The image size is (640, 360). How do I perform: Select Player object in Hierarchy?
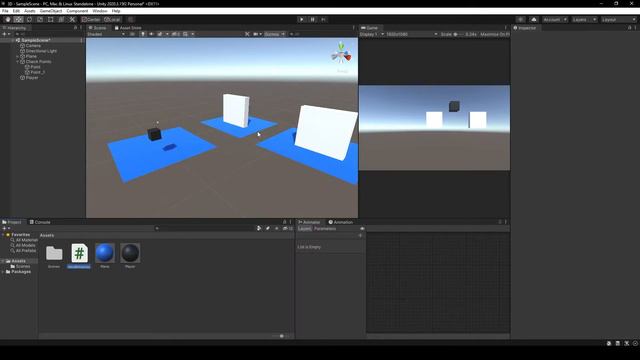tap(32, 78)
